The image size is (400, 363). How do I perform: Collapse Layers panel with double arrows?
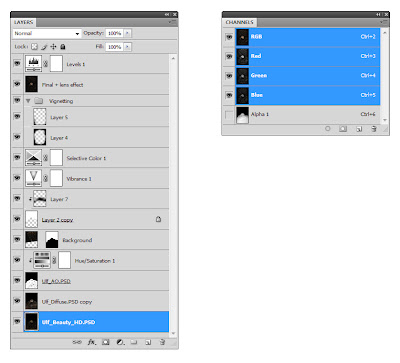tap(167, 15)
